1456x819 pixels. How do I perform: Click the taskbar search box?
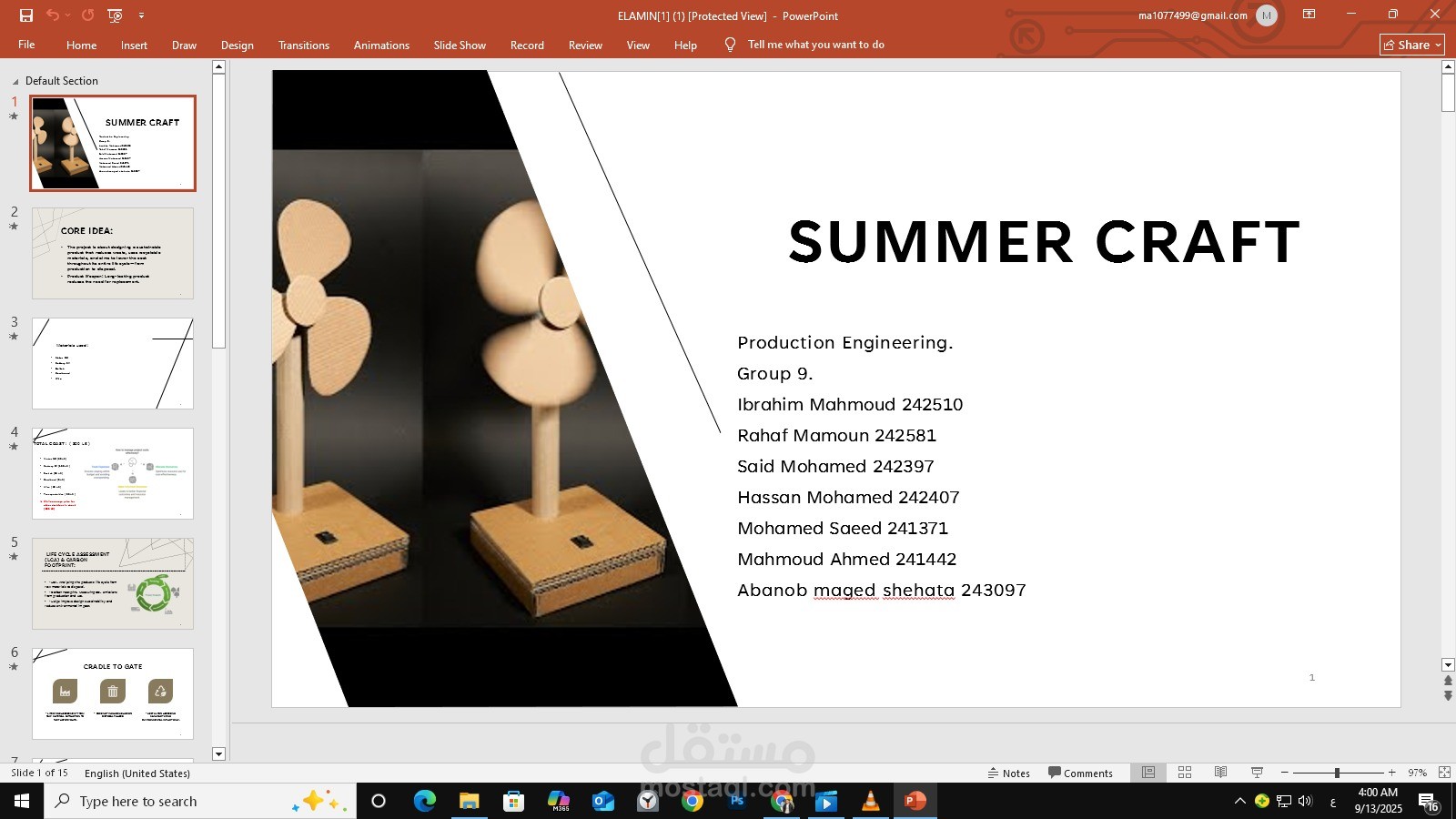tap(200, 801)
